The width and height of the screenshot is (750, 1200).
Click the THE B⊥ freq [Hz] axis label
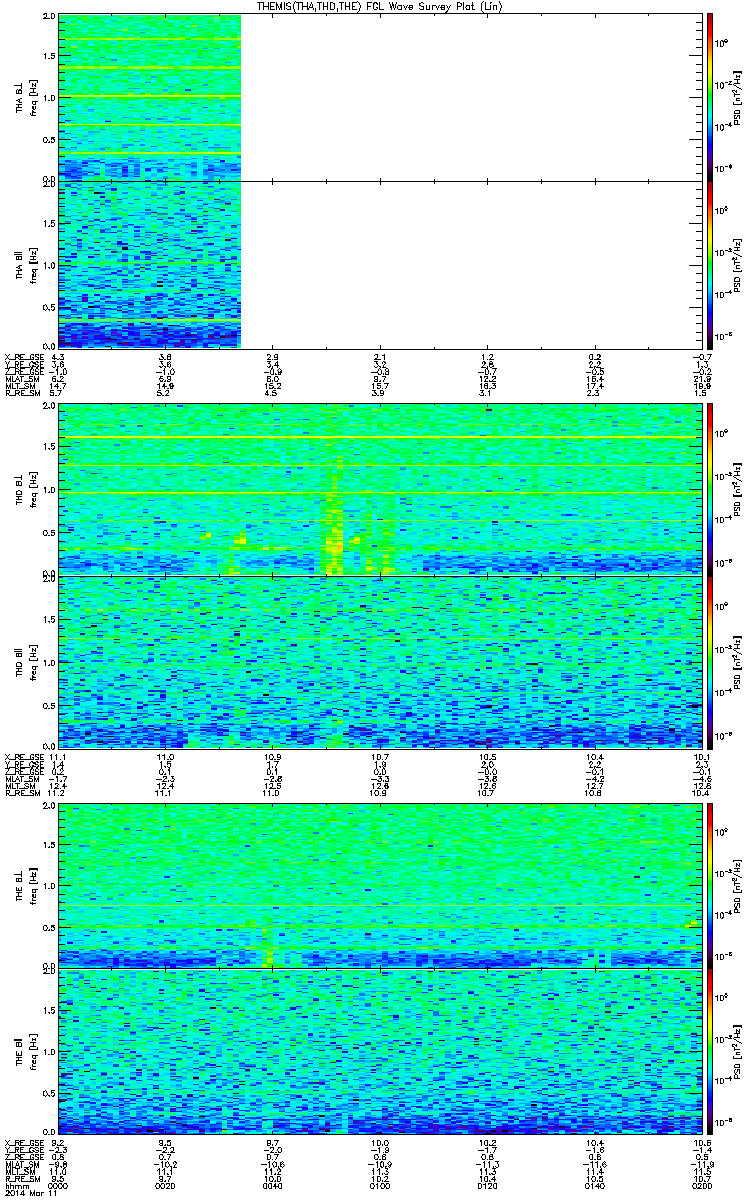[x=32, y=885]
